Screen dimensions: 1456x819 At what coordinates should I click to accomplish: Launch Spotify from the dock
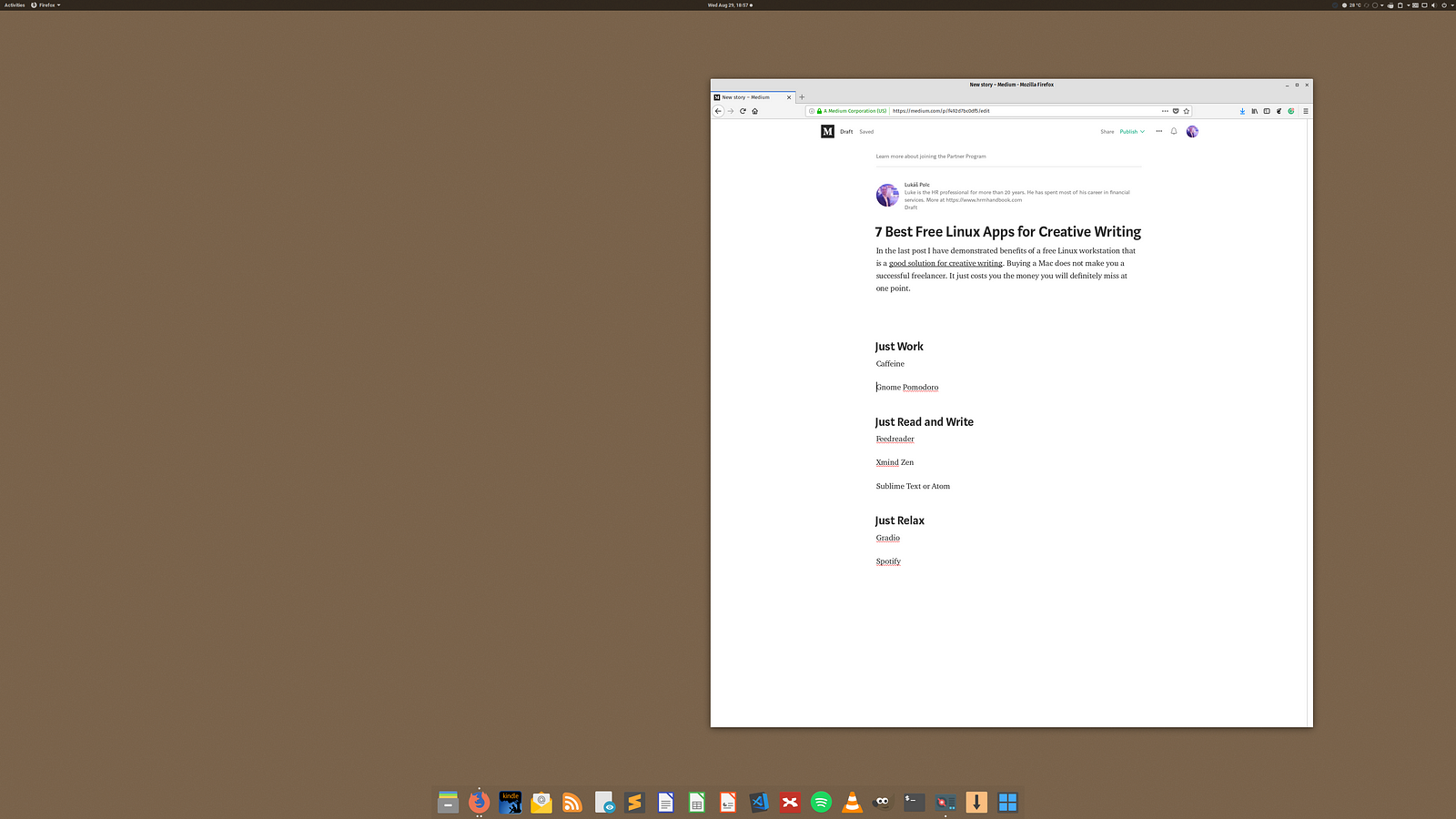point(821,802)
